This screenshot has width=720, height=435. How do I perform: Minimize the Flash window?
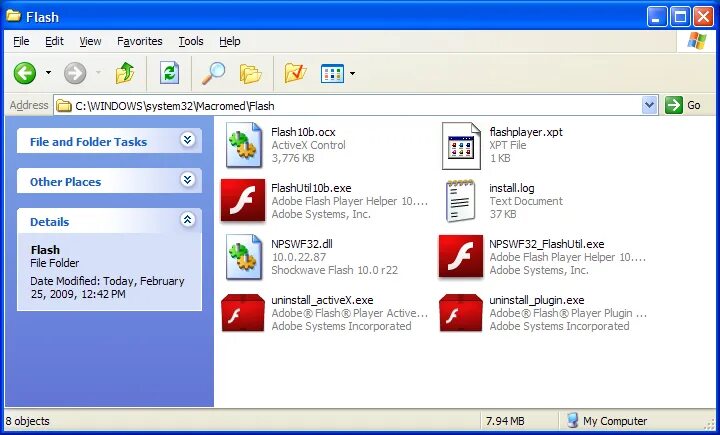click(x=657, y=17)
